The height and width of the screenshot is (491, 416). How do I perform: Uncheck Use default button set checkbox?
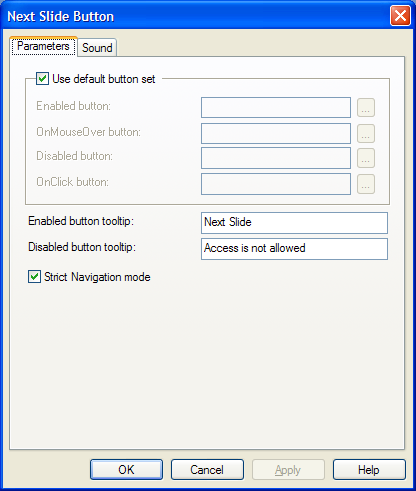42,79
